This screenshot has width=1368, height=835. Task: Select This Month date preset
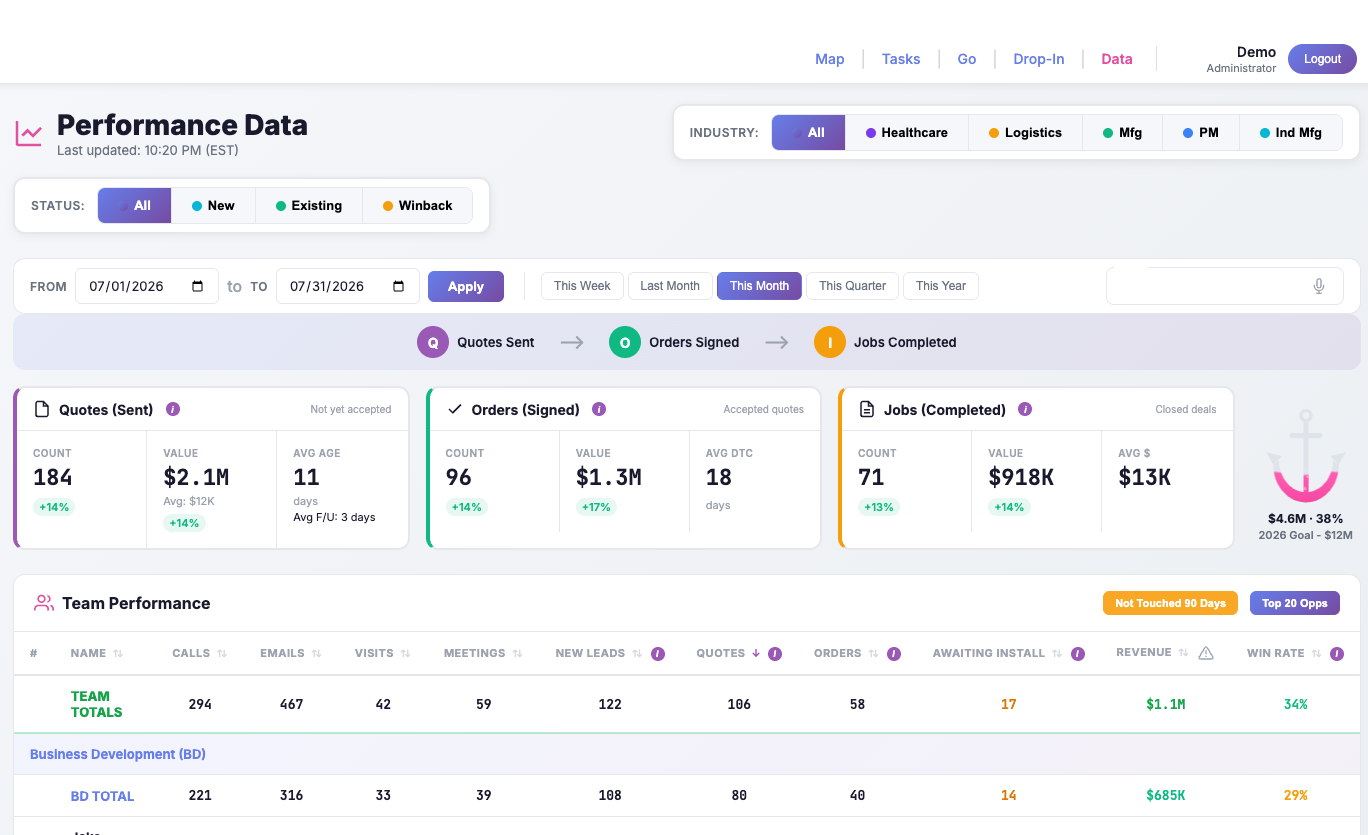[x=759, y=286]
